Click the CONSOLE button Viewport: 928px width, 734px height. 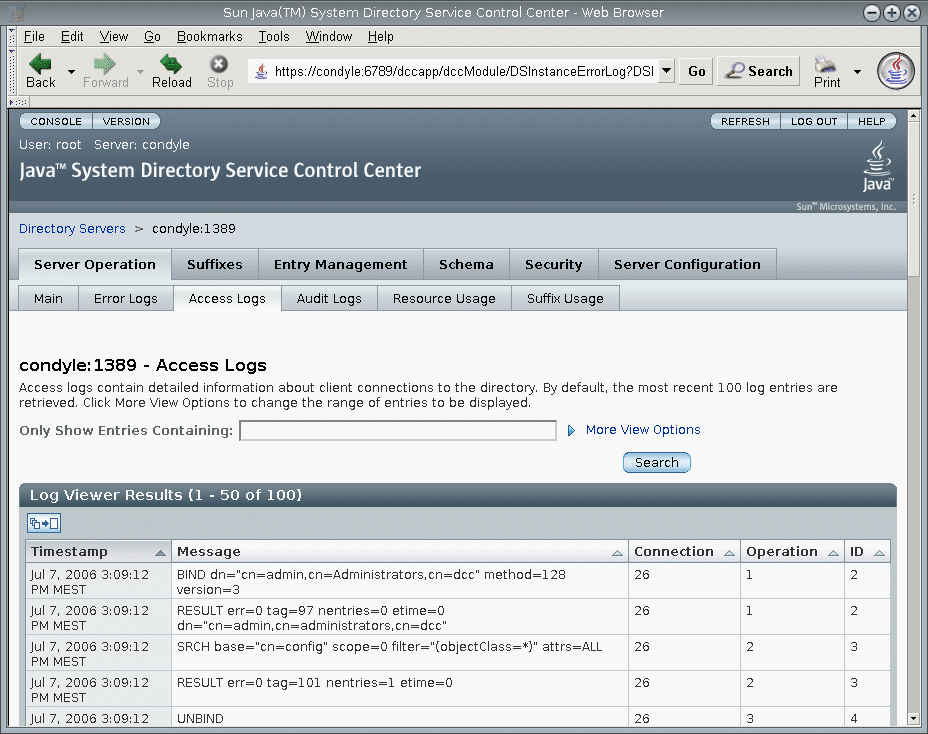click(x=56, y=121)
